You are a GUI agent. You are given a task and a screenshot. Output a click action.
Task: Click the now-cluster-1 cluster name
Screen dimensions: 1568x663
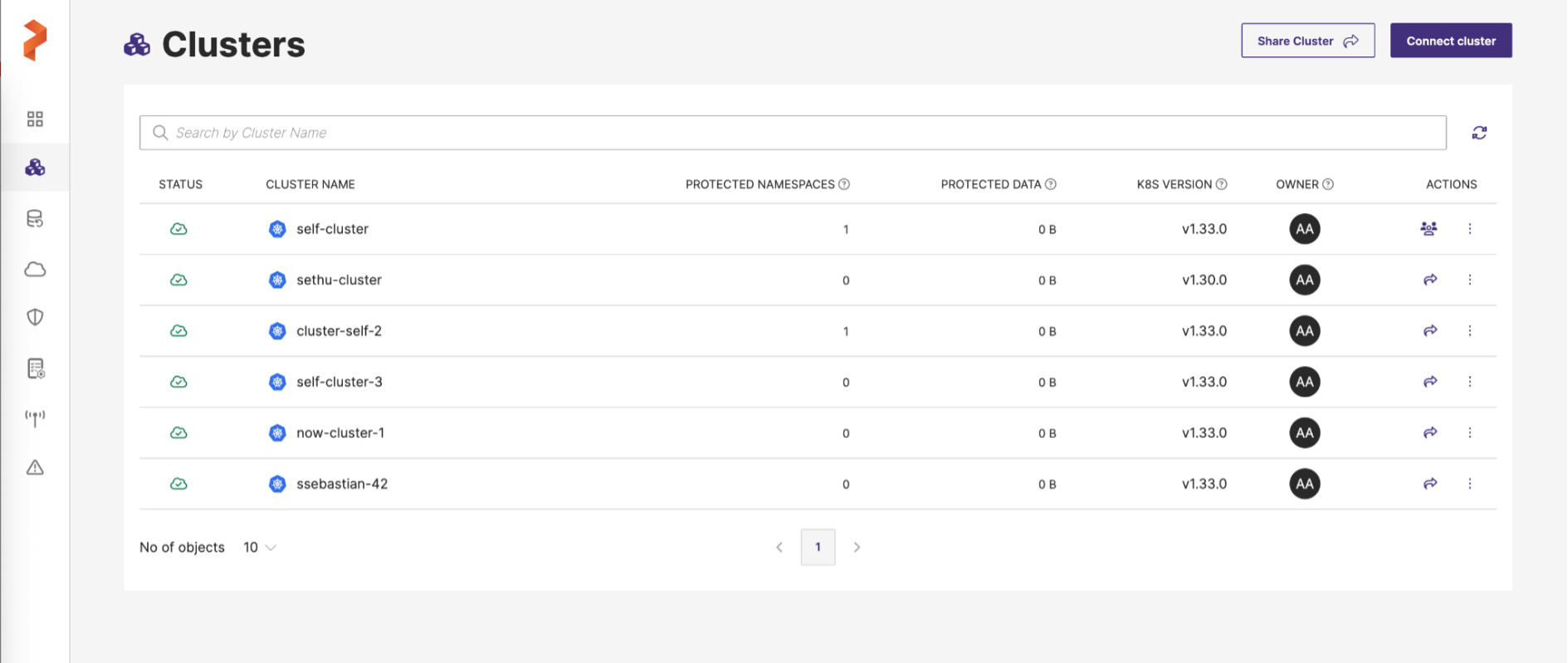click(x=339, y=433)
